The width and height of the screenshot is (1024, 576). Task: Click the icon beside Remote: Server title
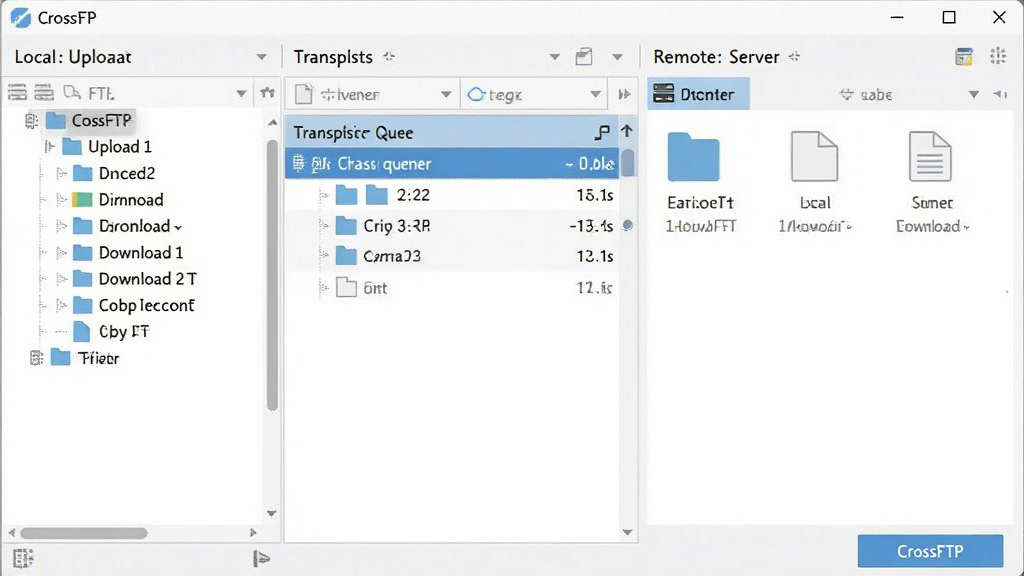794,57
